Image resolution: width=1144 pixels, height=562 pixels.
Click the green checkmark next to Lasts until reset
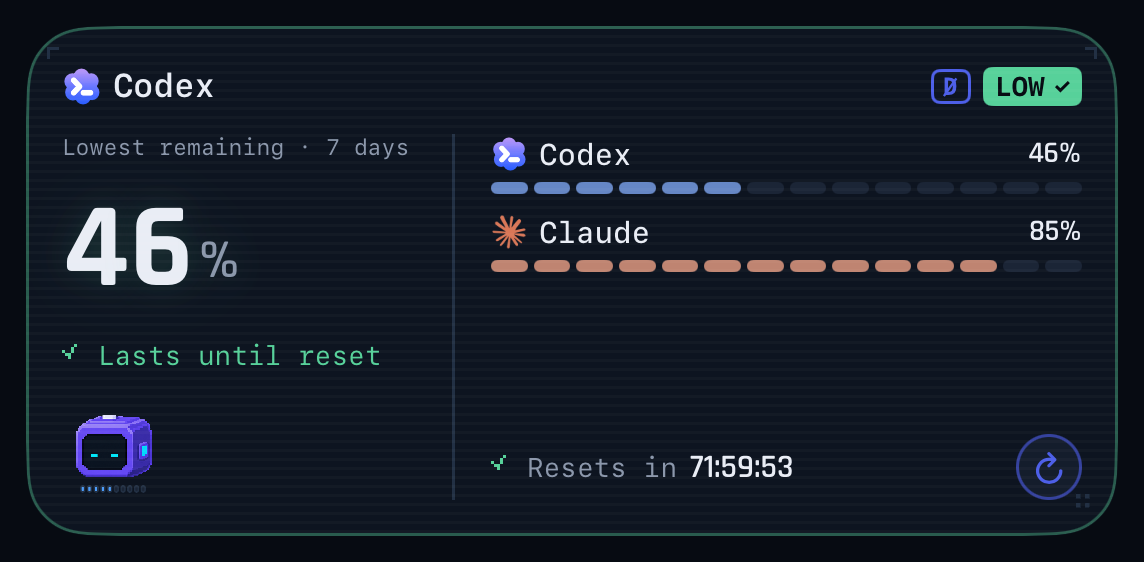click(x=70, y=353)
